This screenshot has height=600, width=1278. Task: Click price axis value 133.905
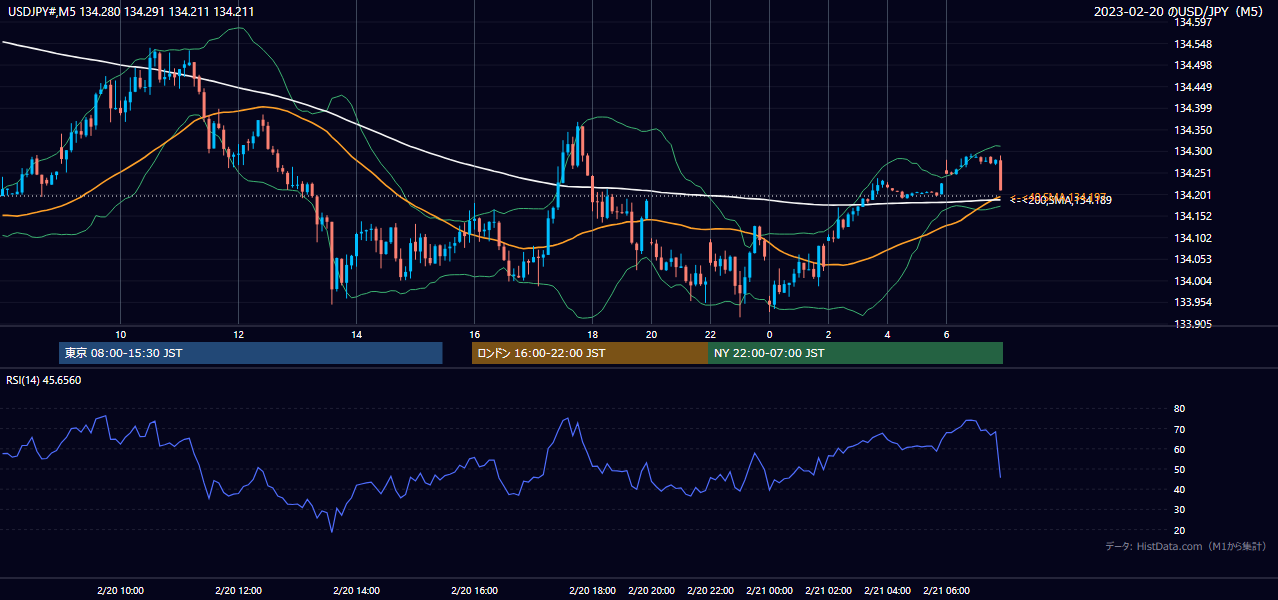pyautogui.click(x=1193, y=324)
